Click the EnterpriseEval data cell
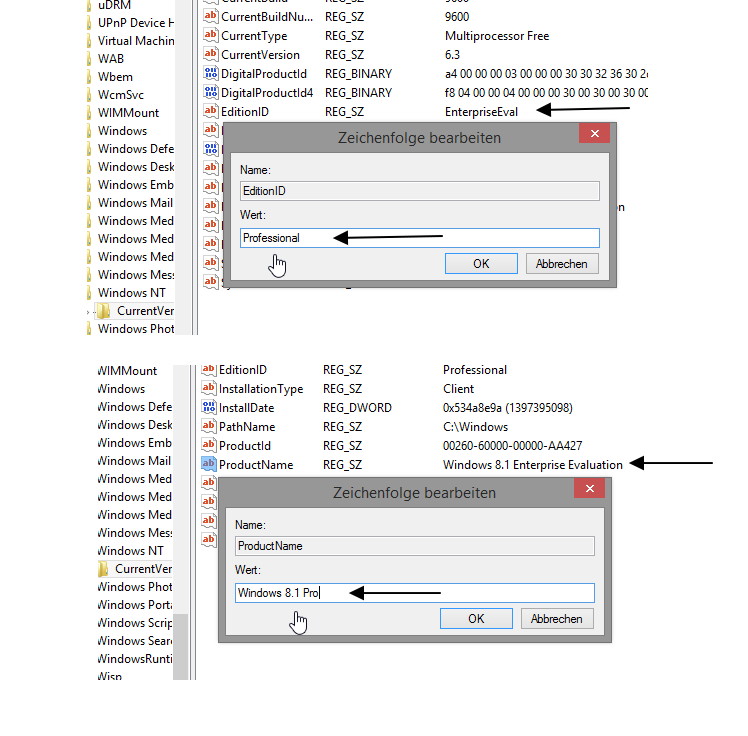Viewport: 748px width, 736px height. coord(481,112)
